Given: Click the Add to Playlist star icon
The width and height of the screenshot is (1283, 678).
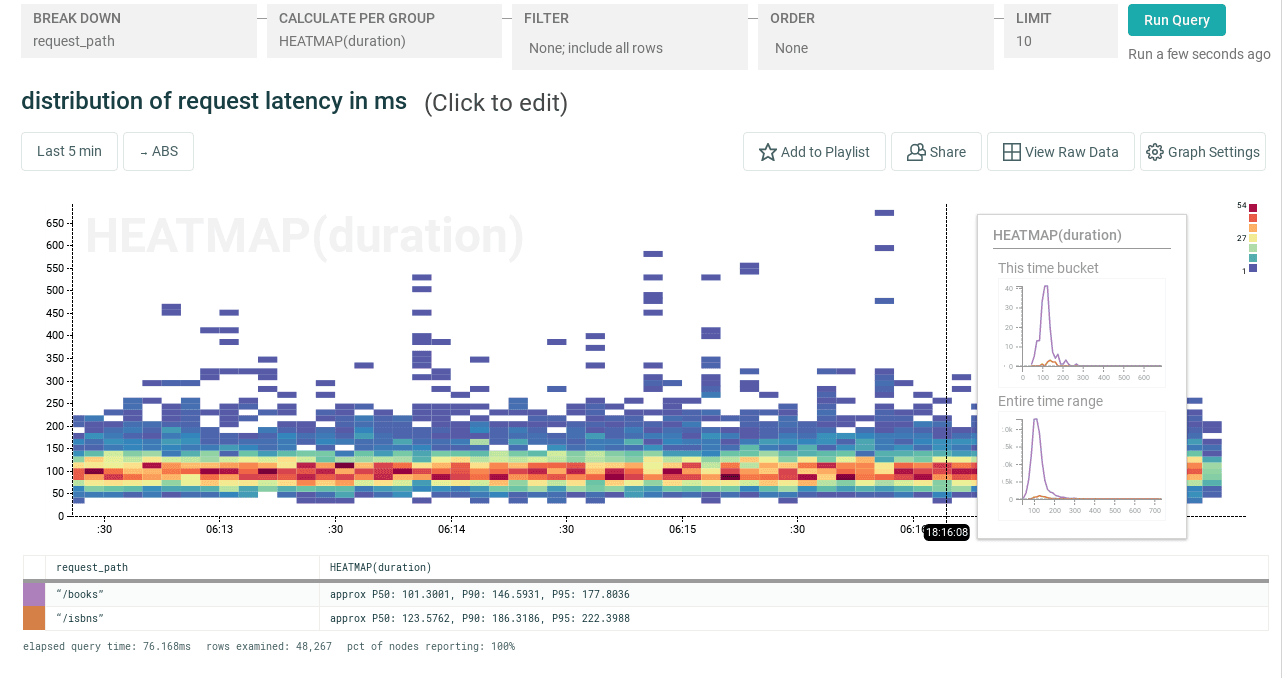Looking at the screenshot, I should pos(767,151).
